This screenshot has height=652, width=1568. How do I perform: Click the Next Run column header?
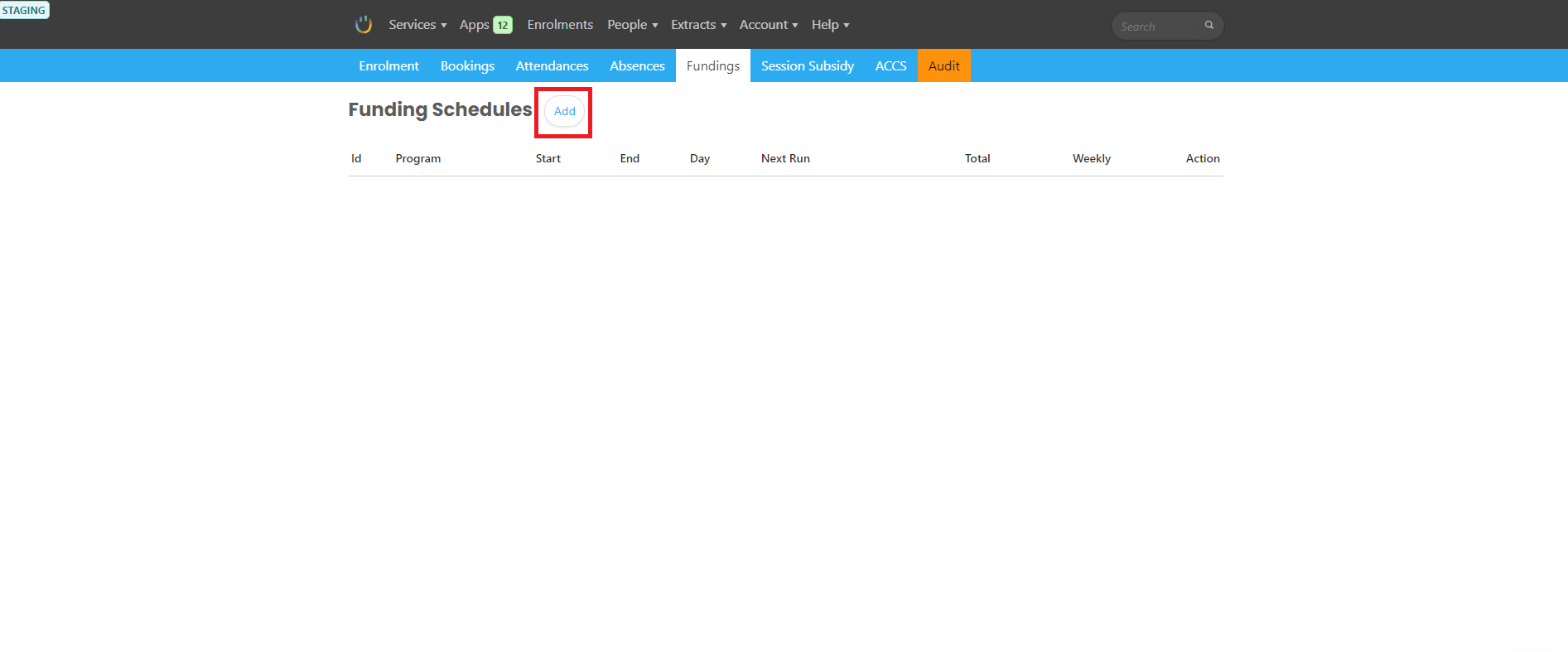[785, 158]
